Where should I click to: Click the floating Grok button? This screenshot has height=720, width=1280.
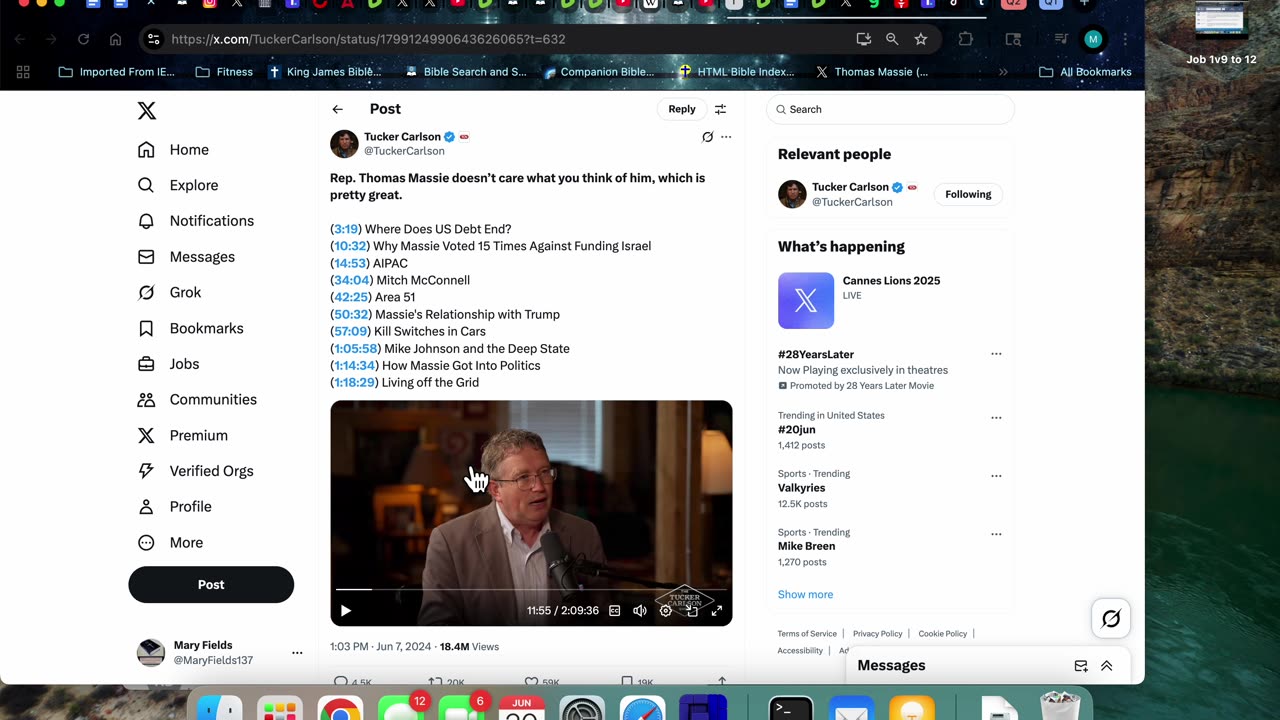click(1111, 619)
